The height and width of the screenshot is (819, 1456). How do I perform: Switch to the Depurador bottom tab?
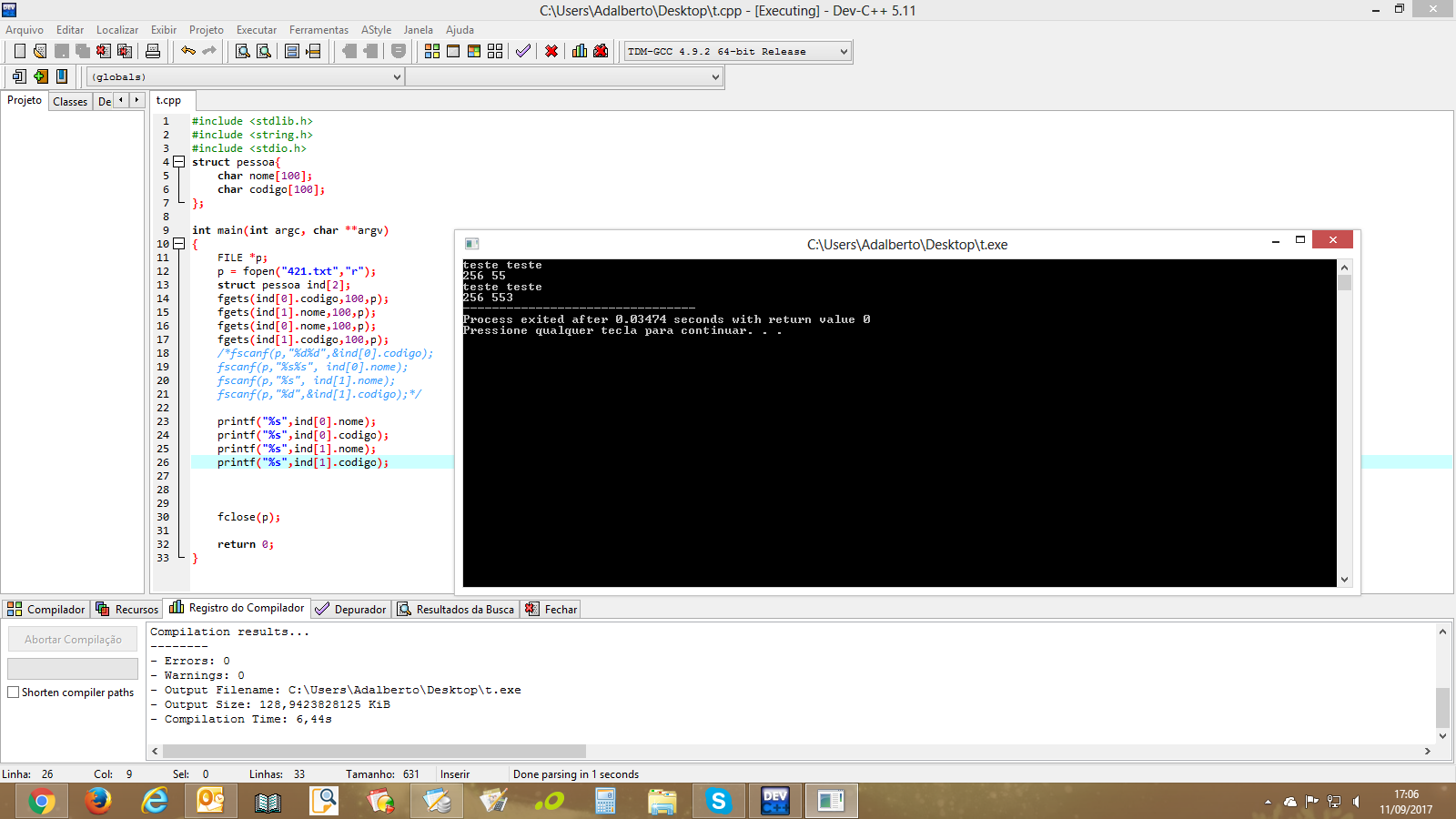pyautogui.click(x=351, y=609)
